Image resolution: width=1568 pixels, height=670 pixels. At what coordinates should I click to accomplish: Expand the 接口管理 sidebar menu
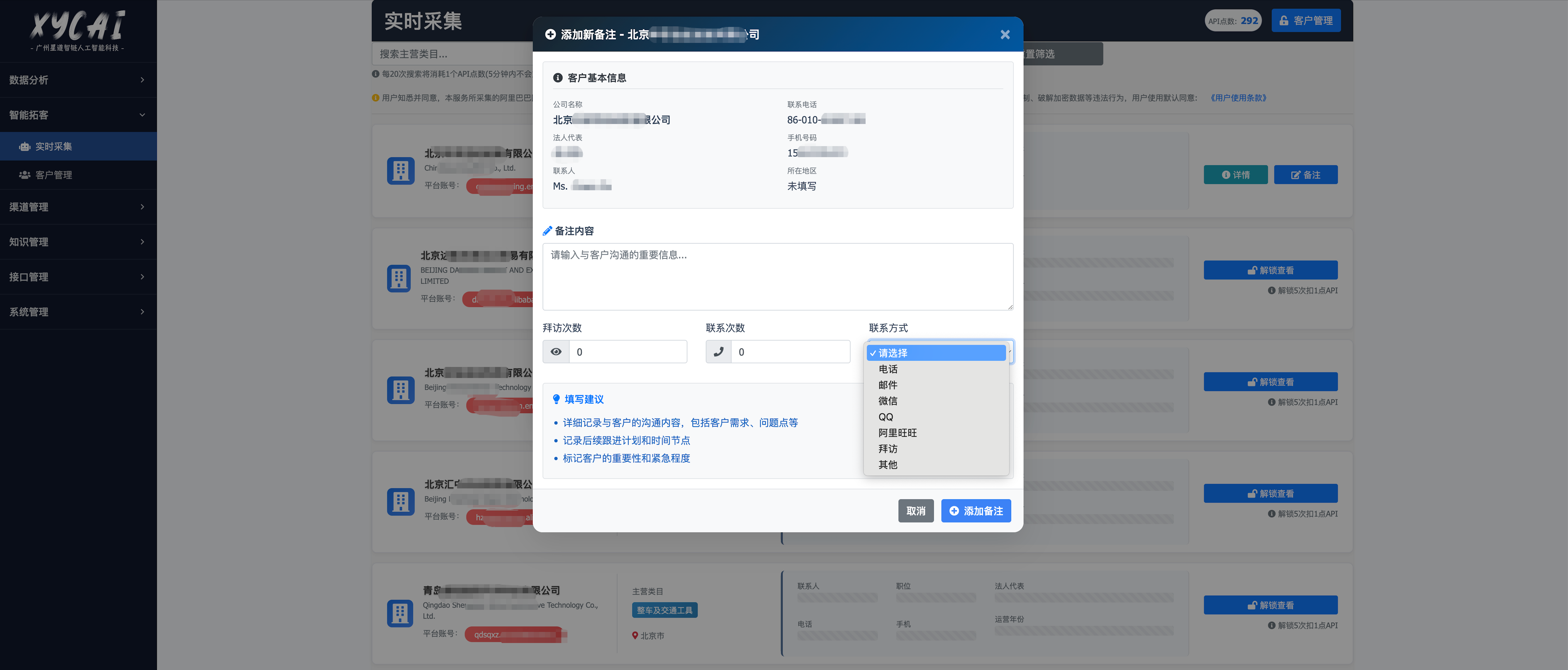pyautogui.click(x=78, y=277)
